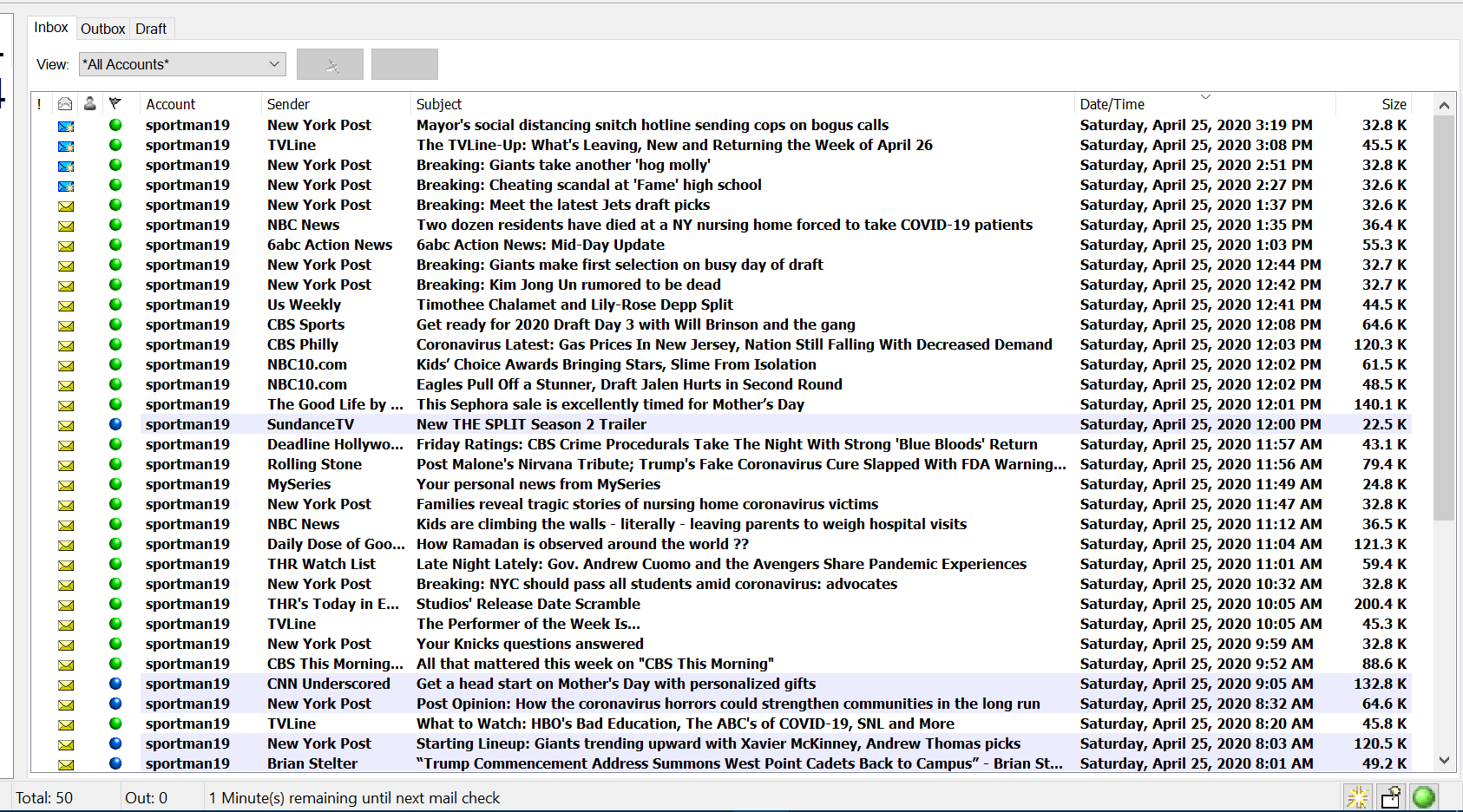Click blue status dot of SundanceTV mail
Image resolution: width=1463 pixels, height=812 pixels.
[115, 424]
